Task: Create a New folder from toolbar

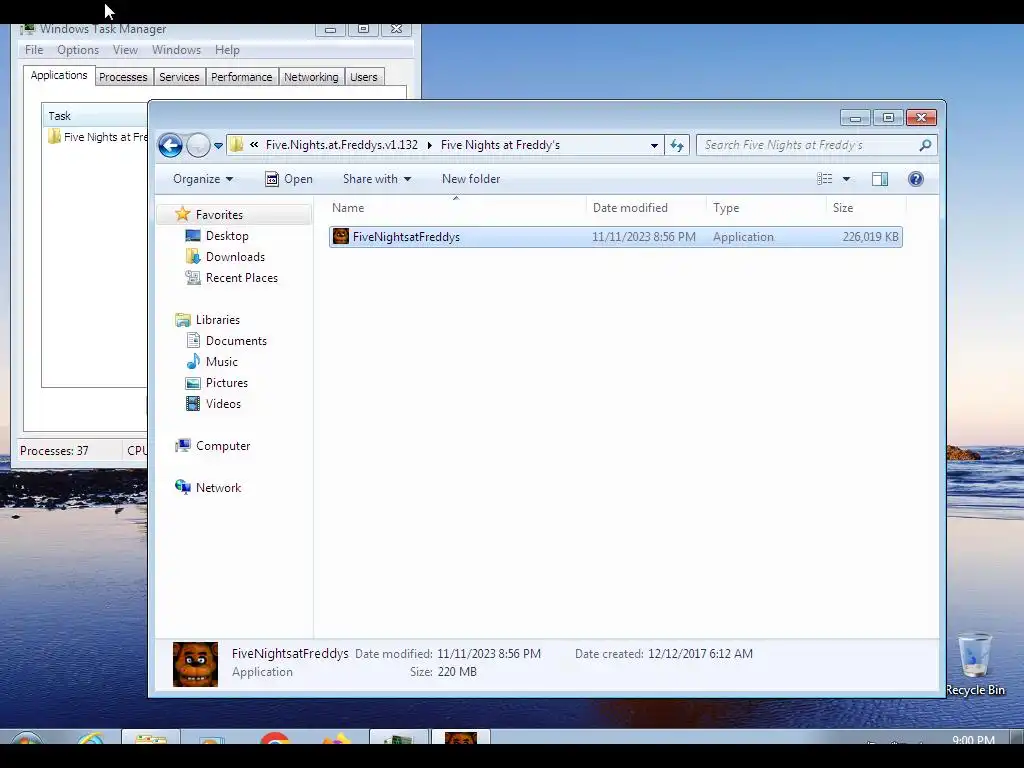Action: click(x=471, y=179)
